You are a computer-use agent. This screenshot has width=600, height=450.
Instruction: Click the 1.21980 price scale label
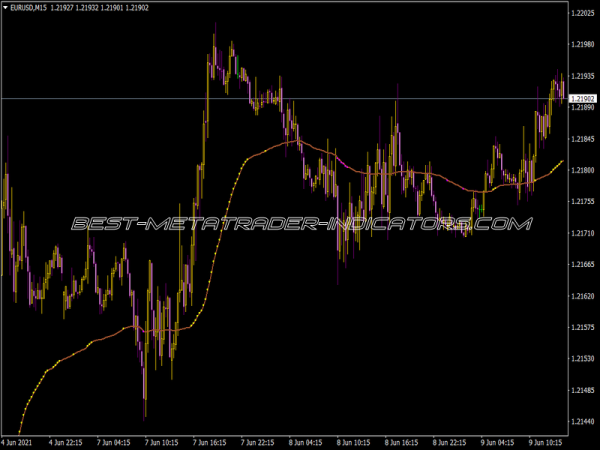[583, 44]
